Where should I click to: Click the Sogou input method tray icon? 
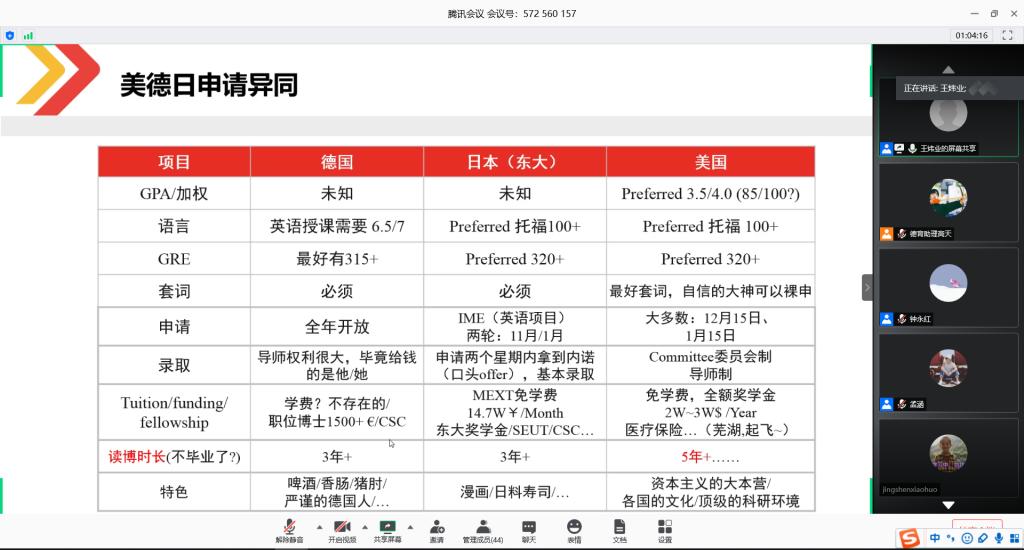[x=909, y=539]
